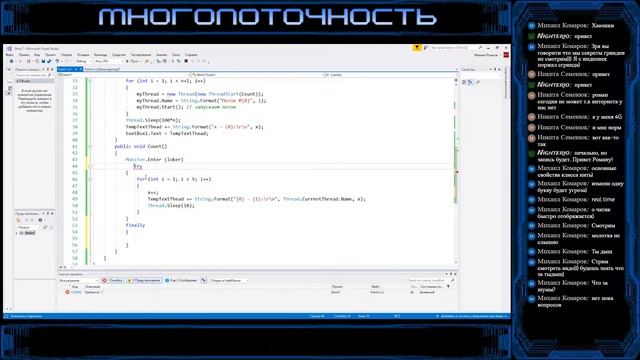
Task: Open the Вид menu
Action: 37,55
